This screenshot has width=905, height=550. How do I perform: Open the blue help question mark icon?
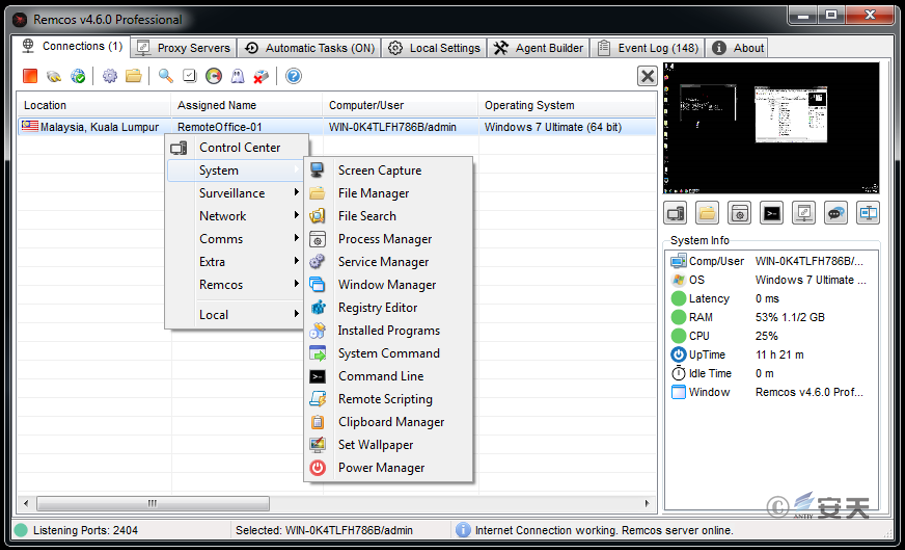293,76
